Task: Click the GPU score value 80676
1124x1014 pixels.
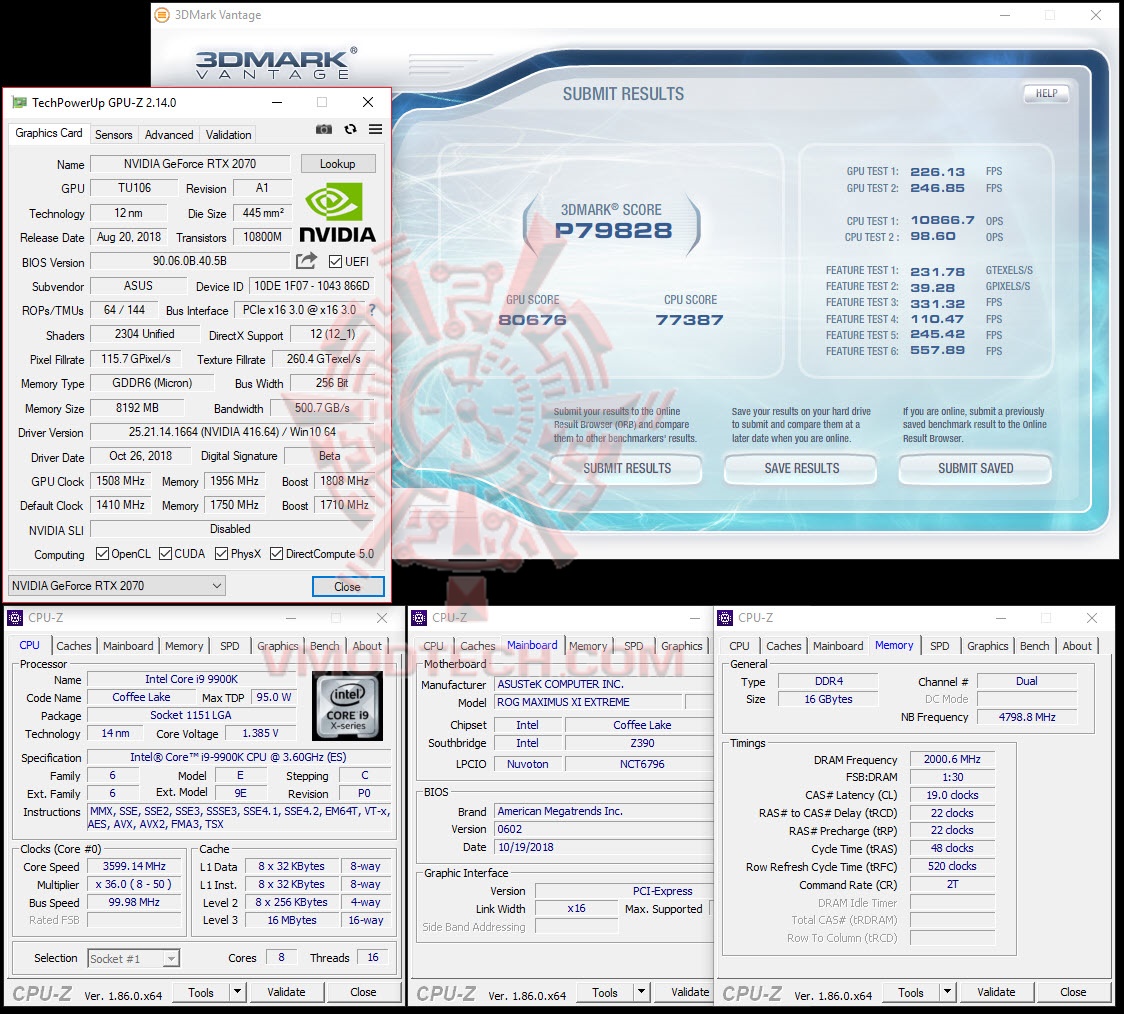Action: (533, 320)
